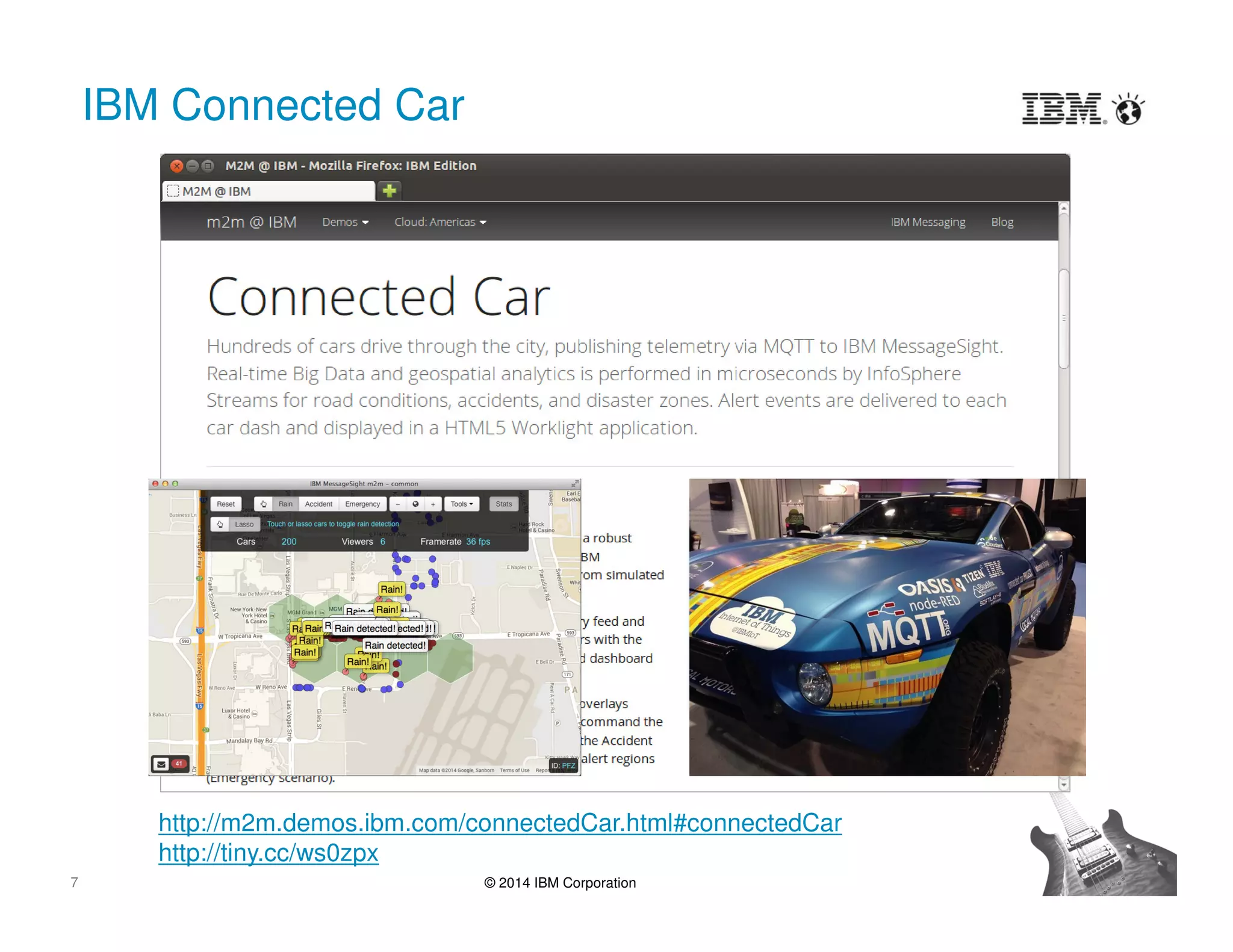Image resolution: width=1233 pixels, height=952 pixels.
Task: Click the topmost yellow Rain! marker
Action: tap(391, 589)
